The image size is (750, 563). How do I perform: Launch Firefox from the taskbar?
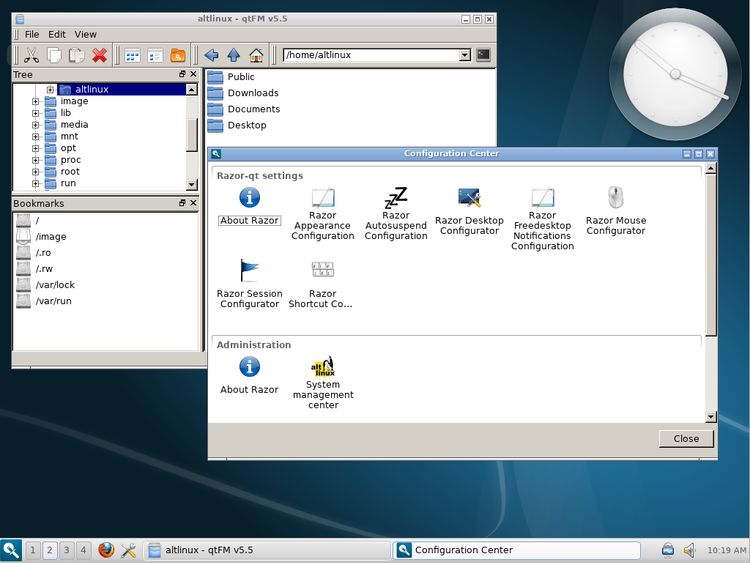pos(106,550)
